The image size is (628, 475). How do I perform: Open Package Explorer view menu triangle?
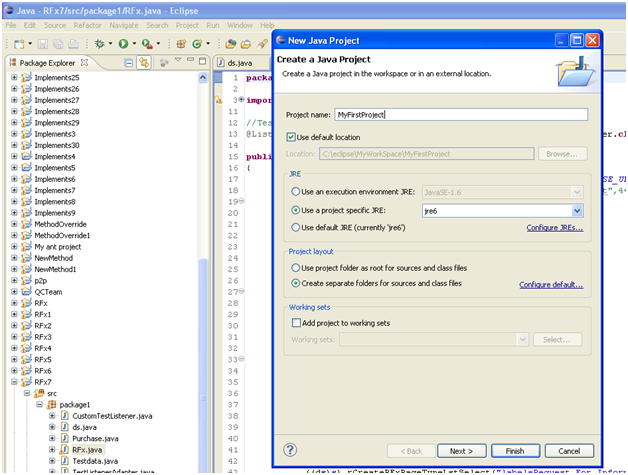178,60
